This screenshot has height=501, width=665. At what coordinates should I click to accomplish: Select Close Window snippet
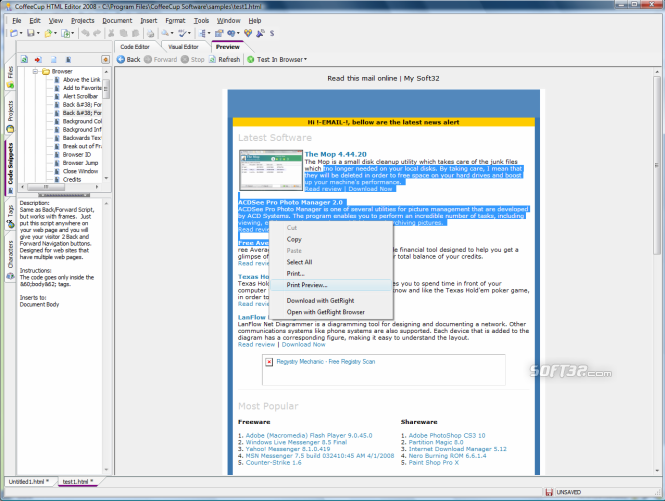click(81, 171)
